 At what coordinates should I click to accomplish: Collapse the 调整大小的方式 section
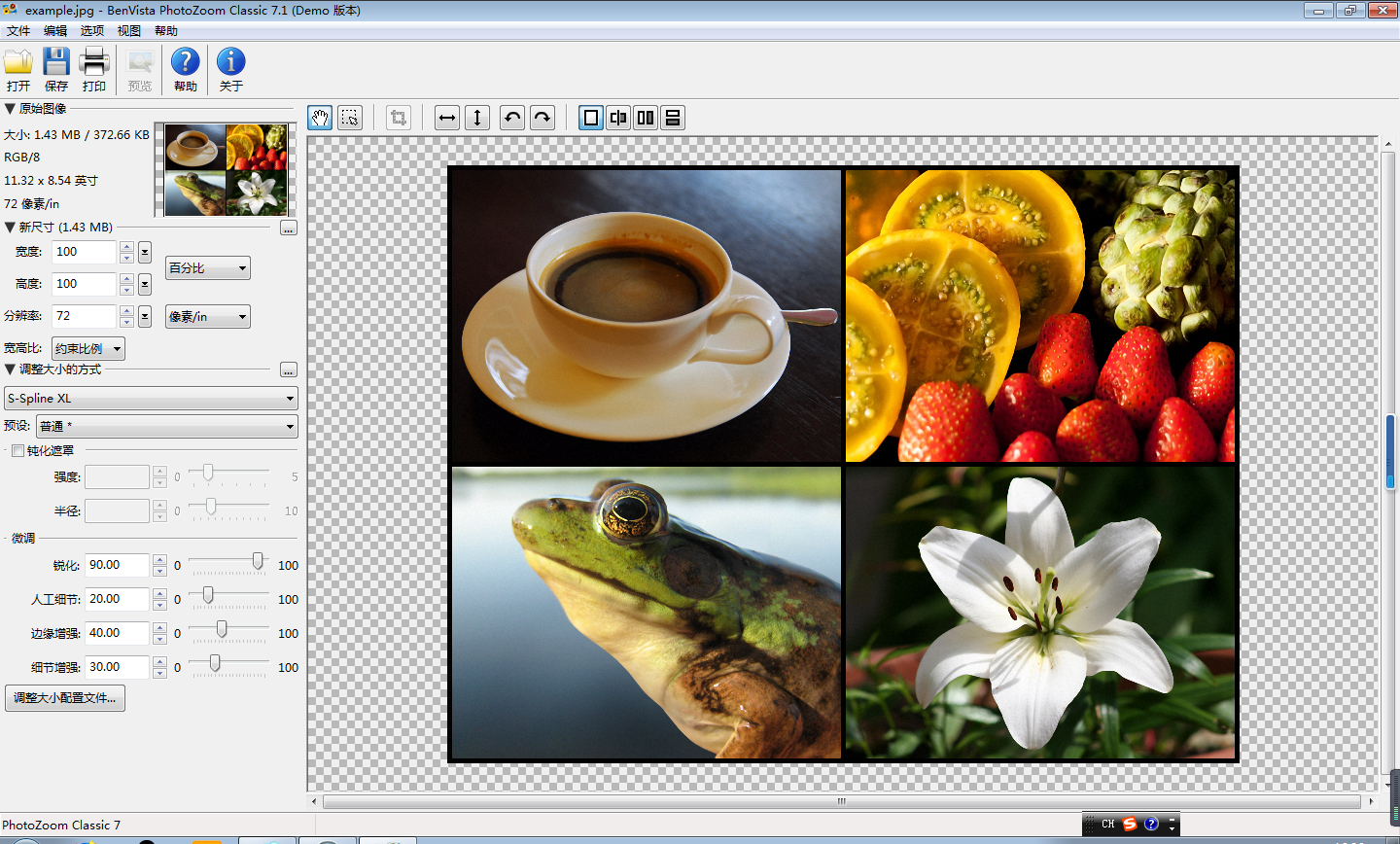pos(10,369)
